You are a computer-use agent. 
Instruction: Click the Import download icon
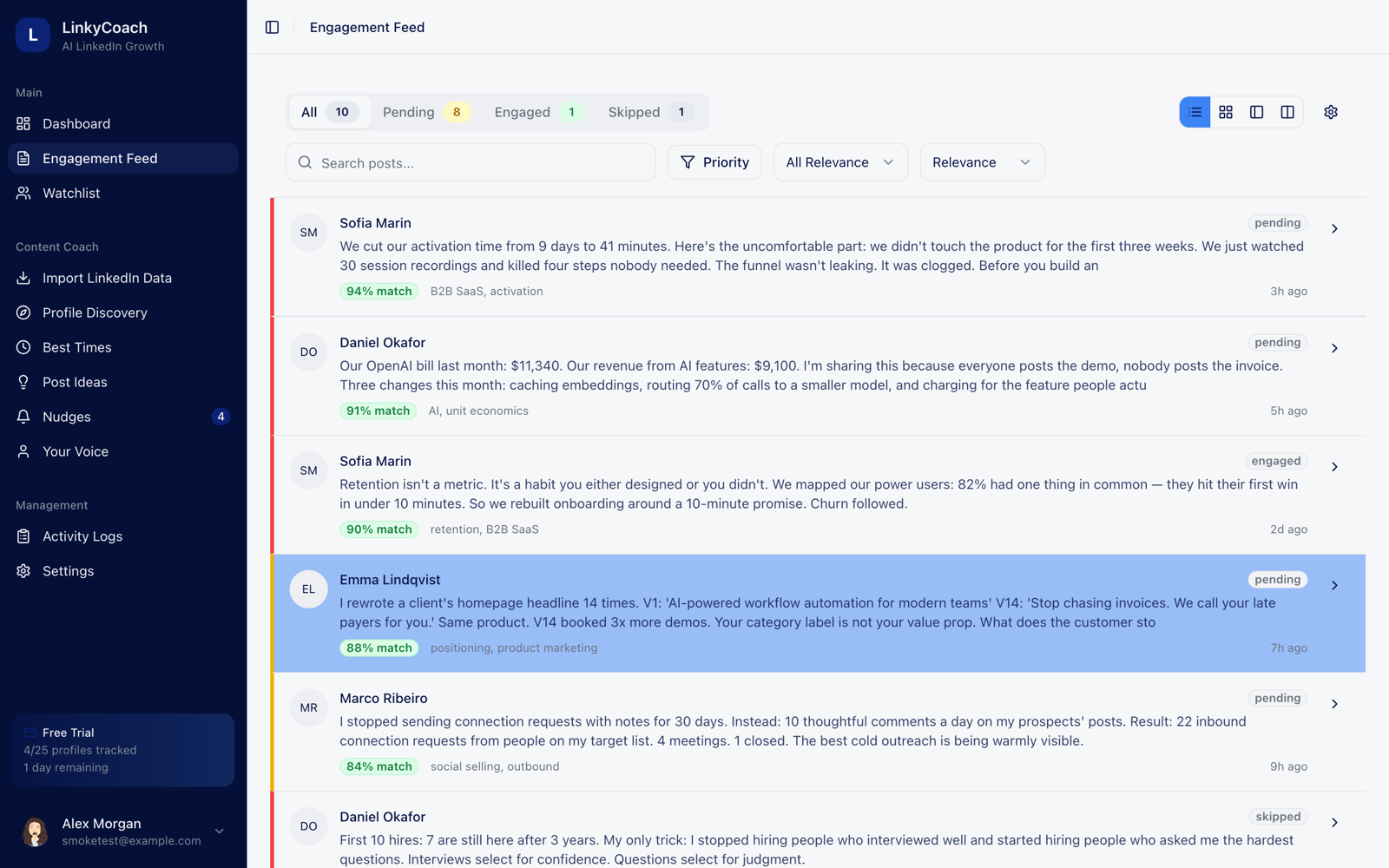(x=23, y=278)
